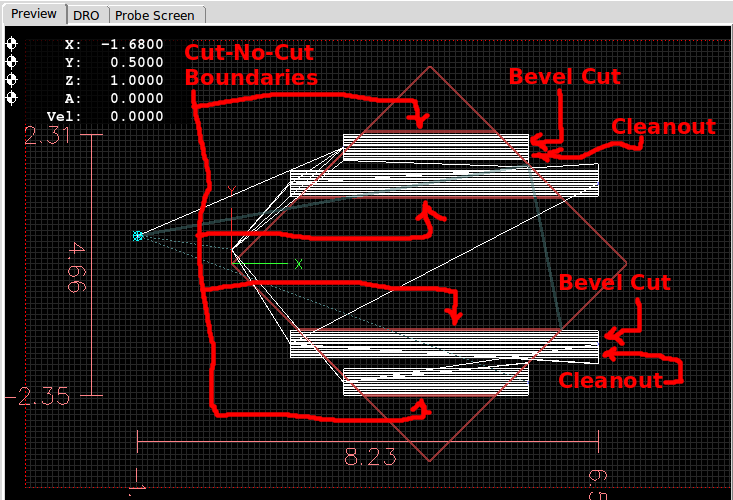
Task: Click the Cut-No-Cut Boundaries annotation text
Action: click(x=252, y=67)
